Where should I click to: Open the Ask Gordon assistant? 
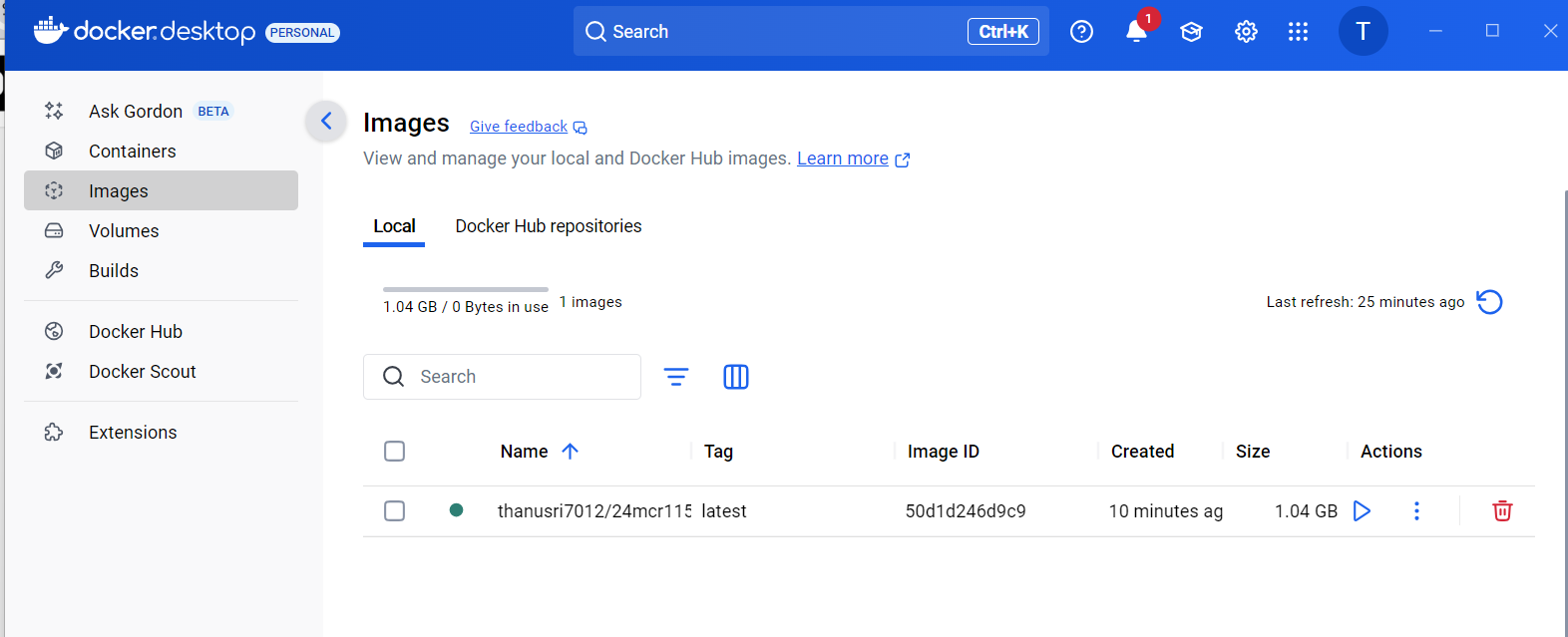(x=161, y=111)
